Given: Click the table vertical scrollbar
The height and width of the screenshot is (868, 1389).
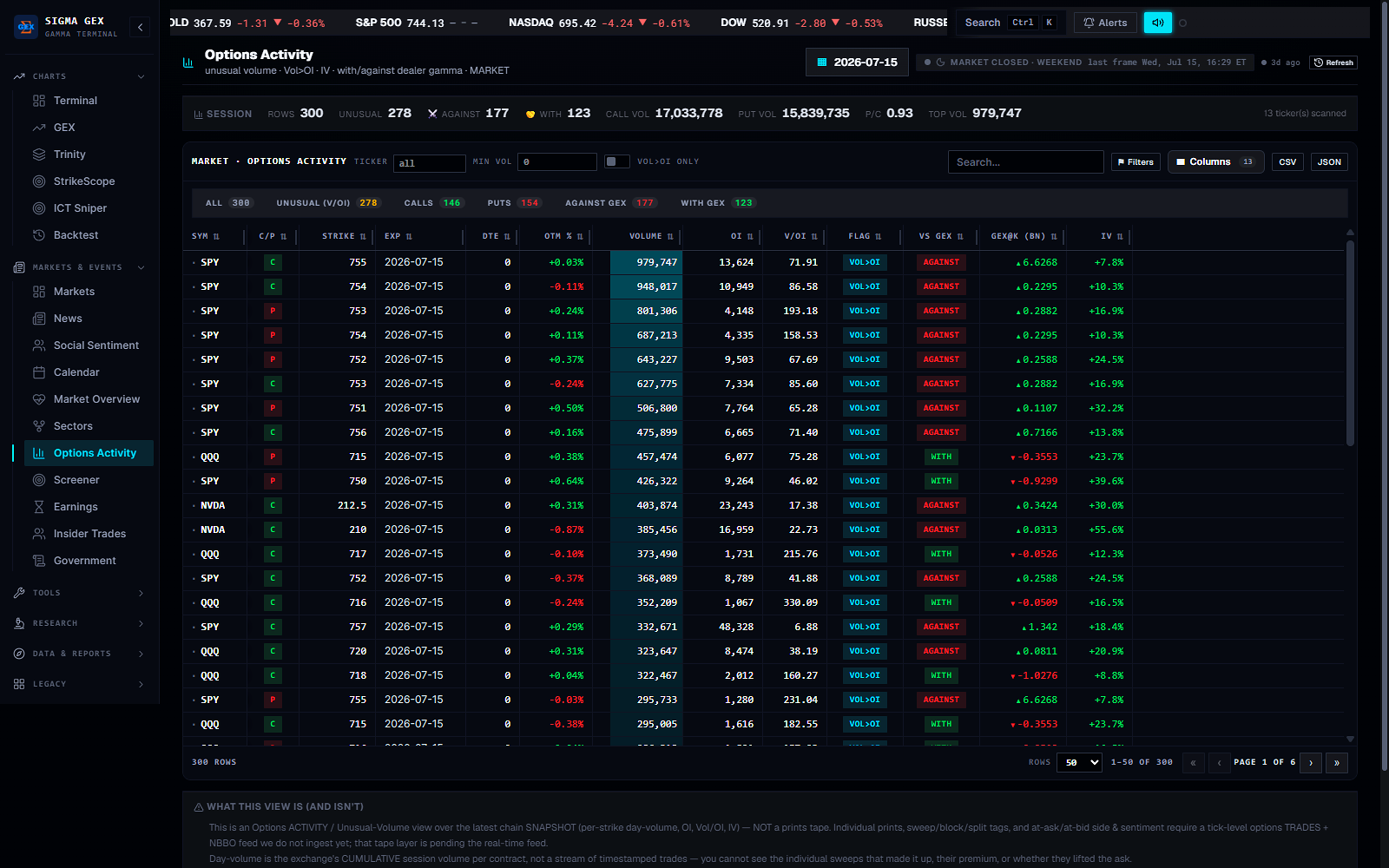Looking at the screenshot, I should (x=1350, y=343).
